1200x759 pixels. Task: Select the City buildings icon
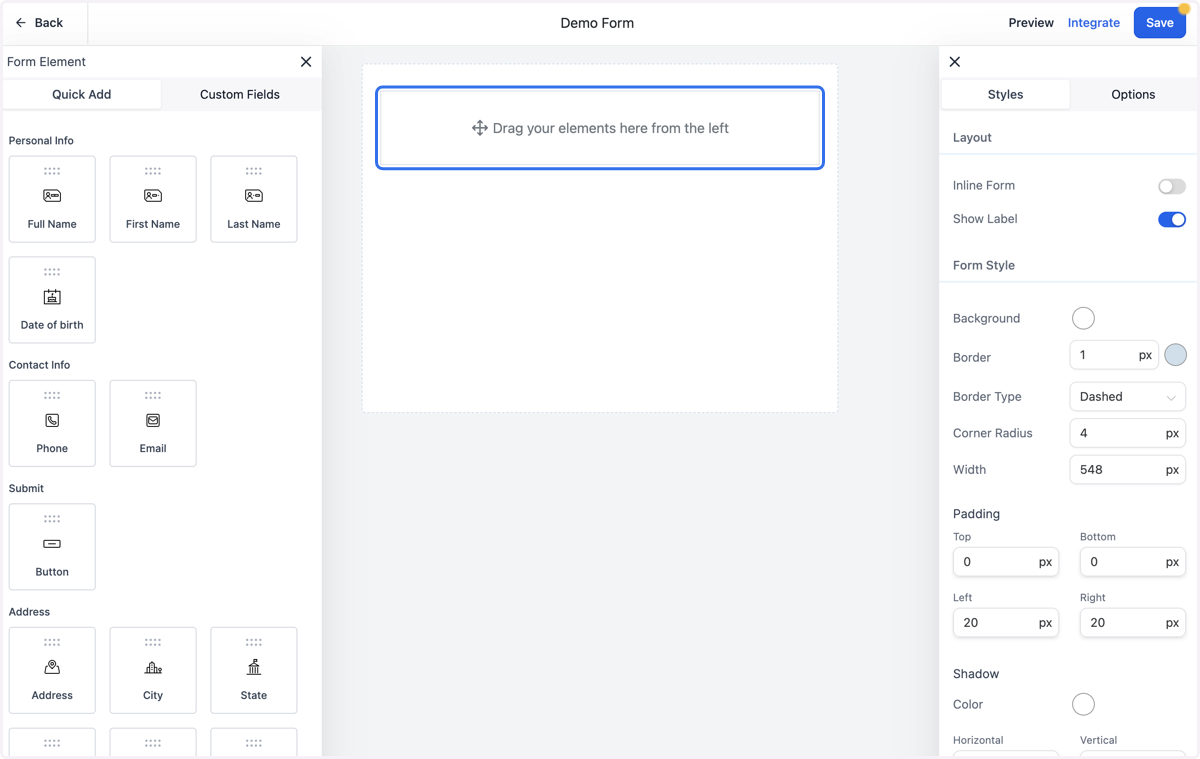coord(153,667)
